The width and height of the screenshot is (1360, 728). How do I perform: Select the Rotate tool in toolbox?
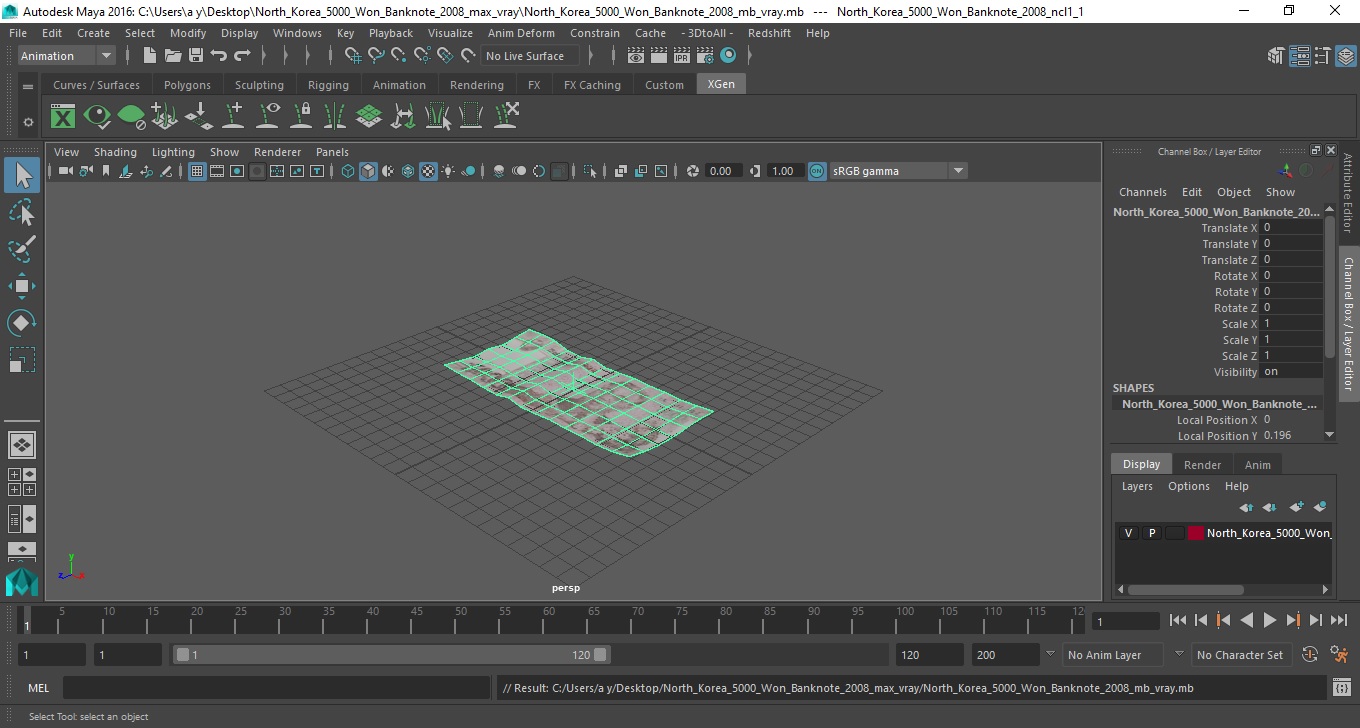point(22,322)
